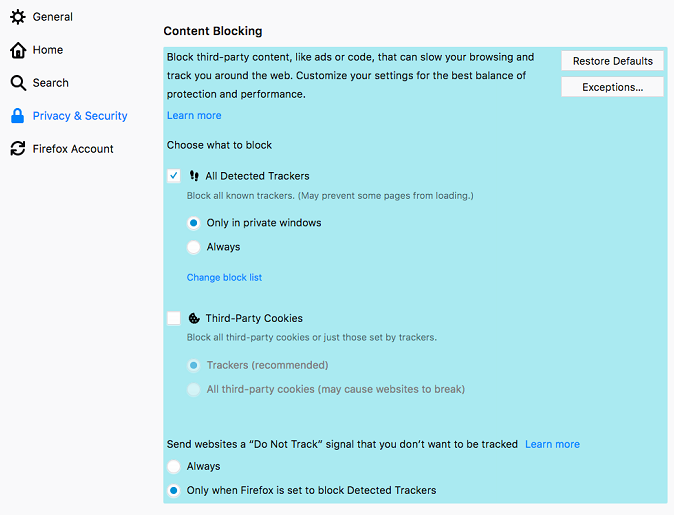
Task: Switch to the Search settings tab
Action: pyautogui.click(x=50, y=83)
